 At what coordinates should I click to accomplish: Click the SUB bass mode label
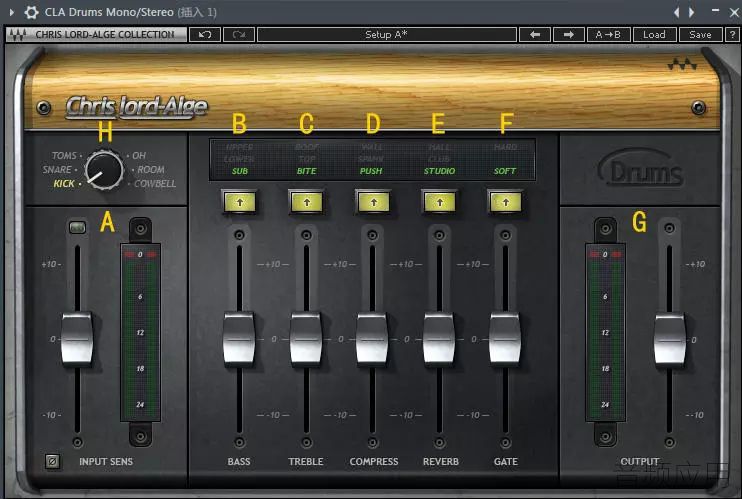click(240, 171)
